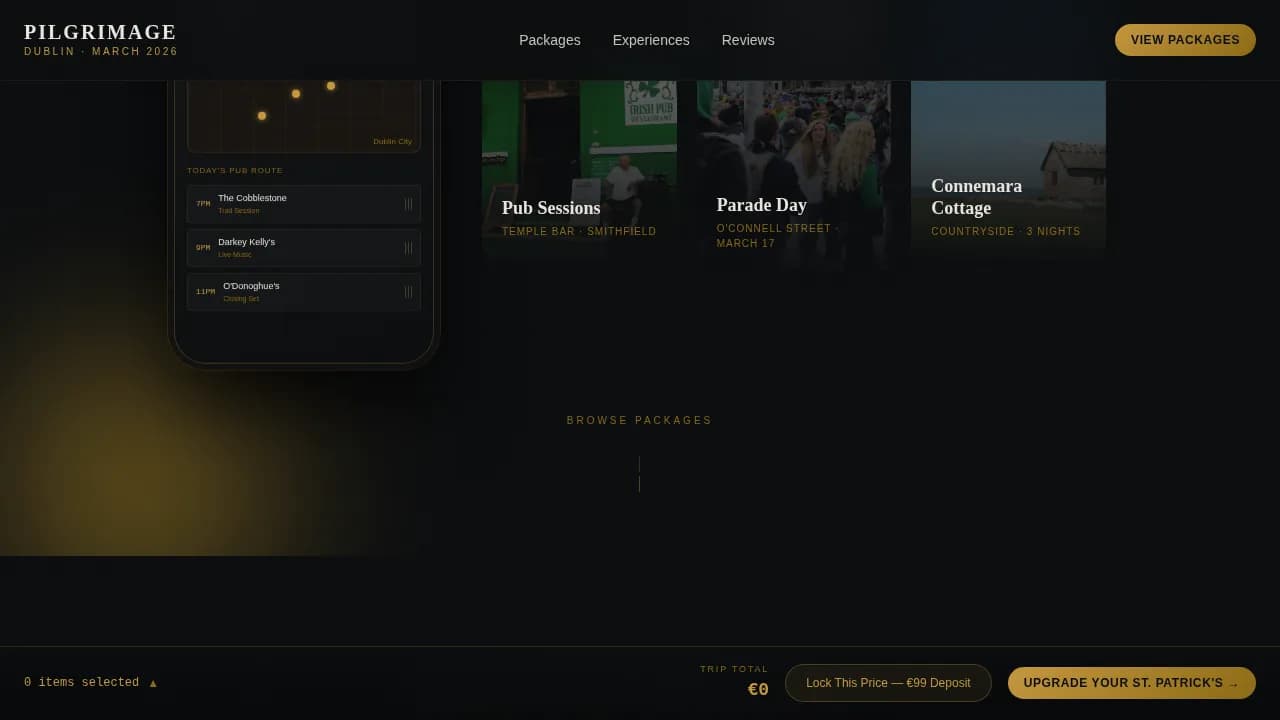Select Darkey Kelly's route stop
Viewport: 1280px width, 720px height.
pos(304,248)
